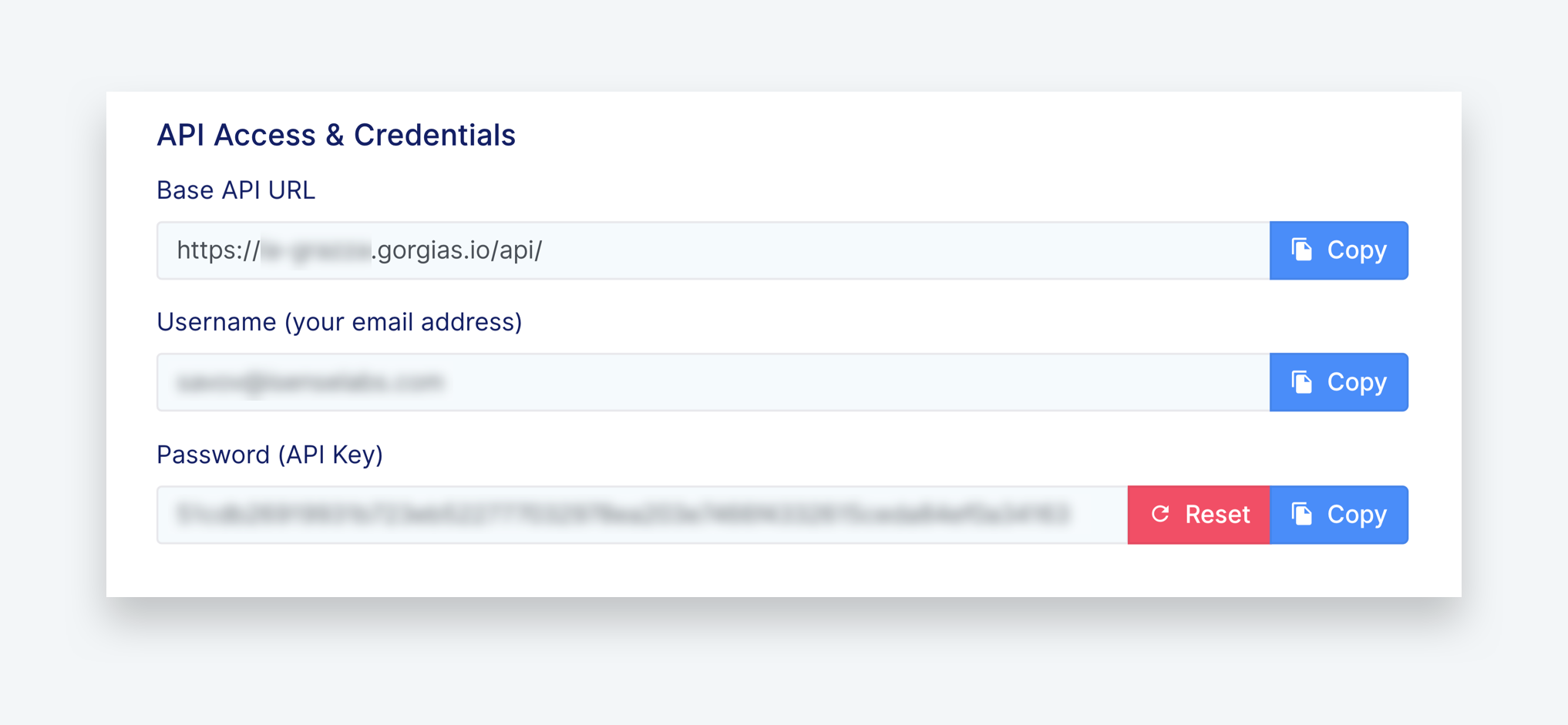Click the circular arrow reset icon
The height and width of the screenshot is (725, 1568).
[1160, 514]
